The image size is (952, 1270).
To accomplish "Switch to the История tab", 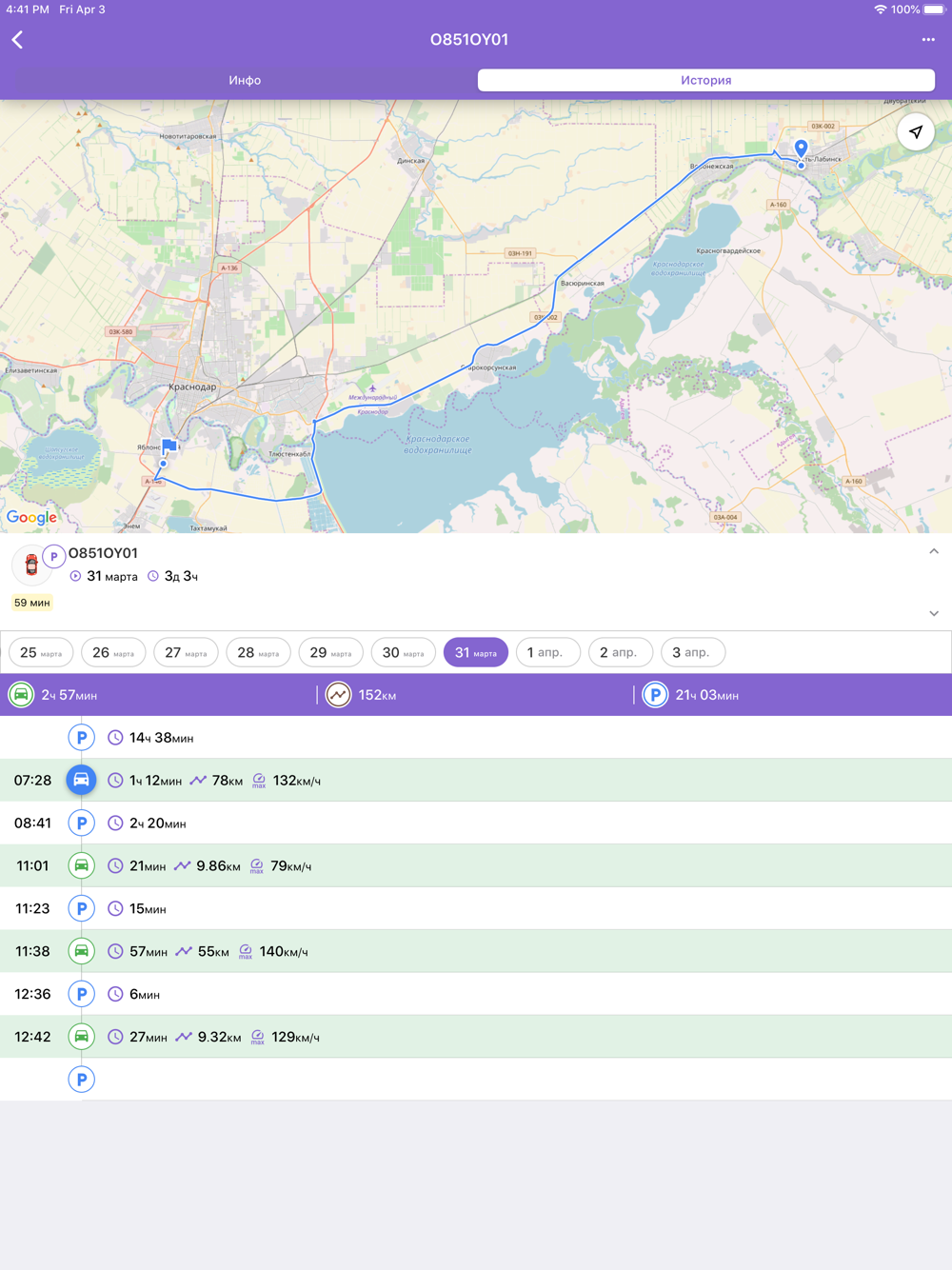I will [705, 80].
